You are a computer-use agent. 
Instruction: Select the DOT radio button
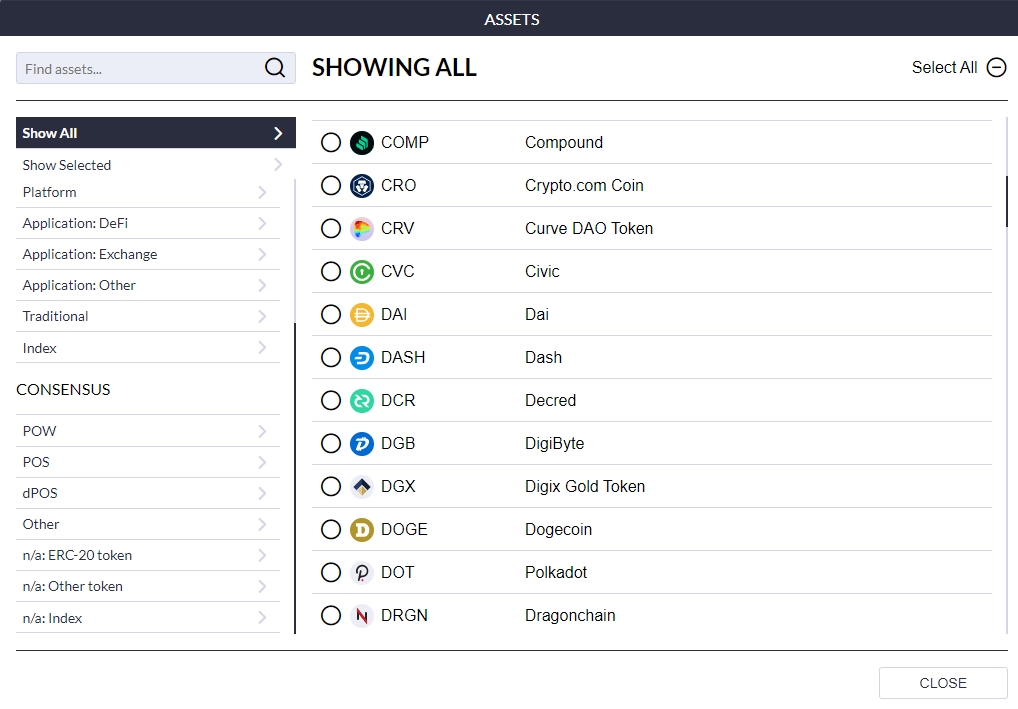point(331,573)
